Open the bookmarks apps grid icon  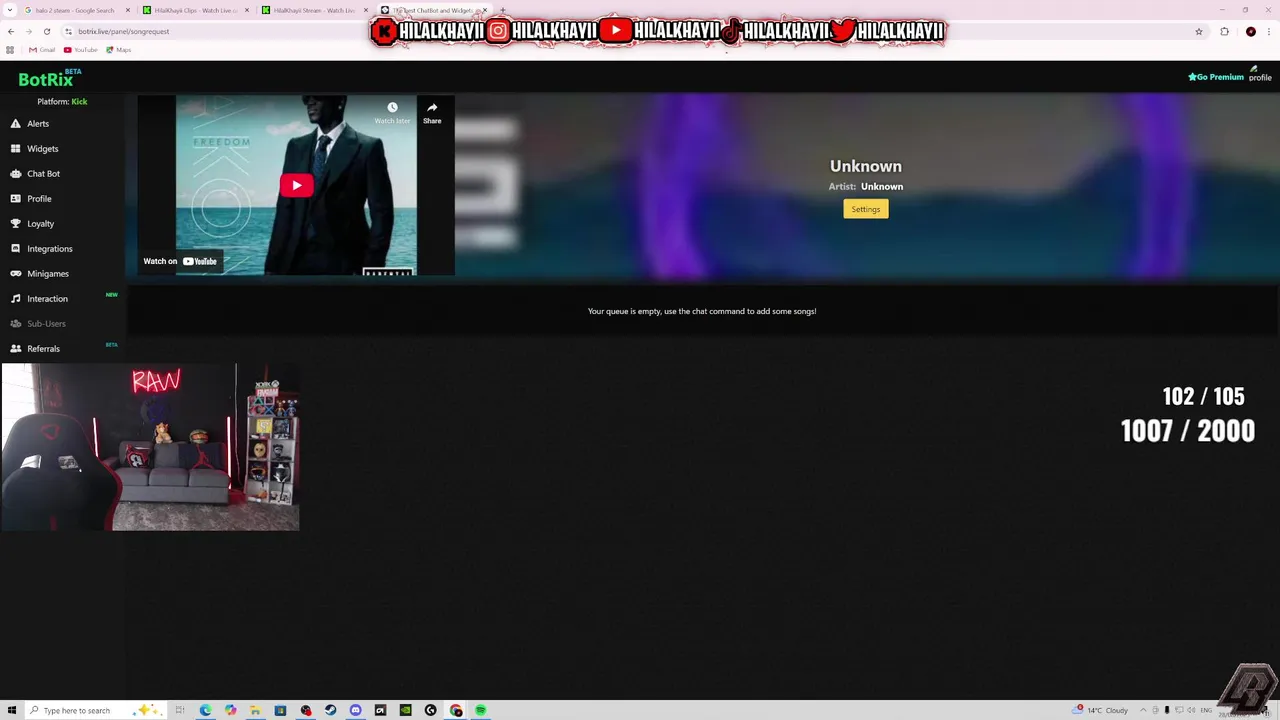pyautogui.click(x=11, y=49)
